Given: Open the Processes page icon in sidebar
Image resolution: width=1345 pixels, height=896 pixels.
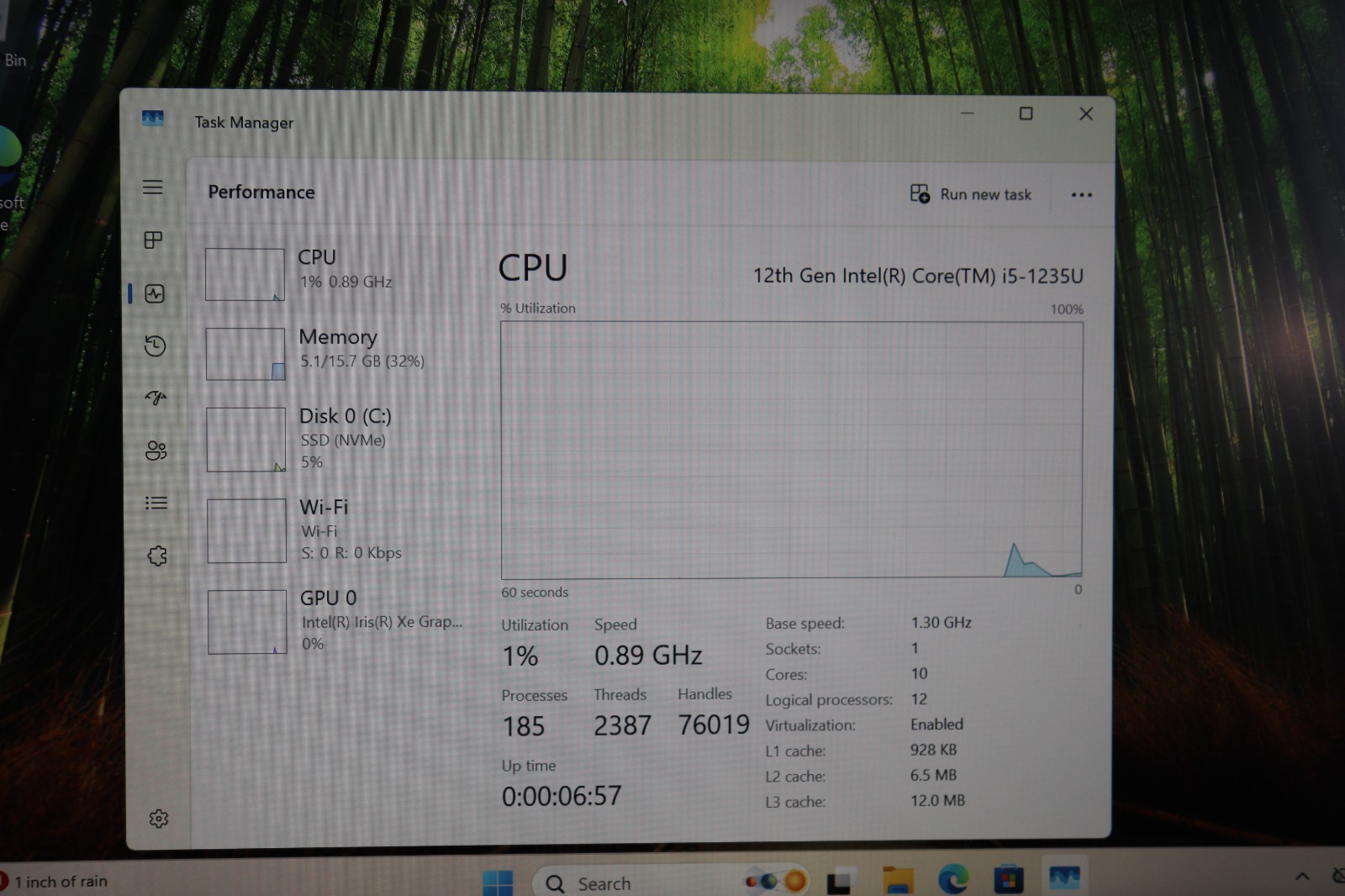Looking at the screenshot, I should click(x=153, y=240).
